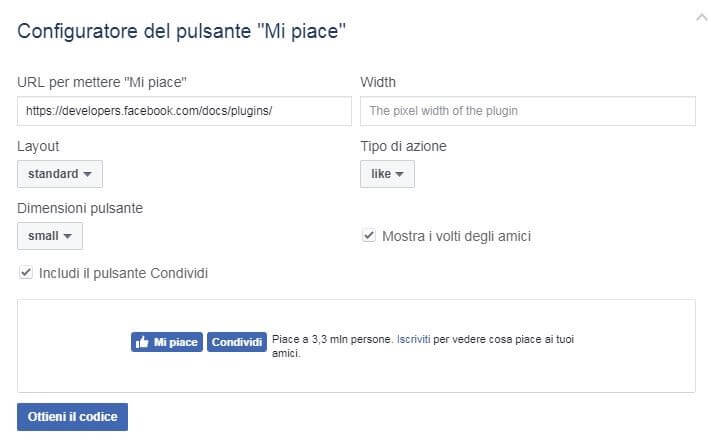This screenshot has height=444, width=711.
Task: Click the Width field label
Action: point(378,81)
